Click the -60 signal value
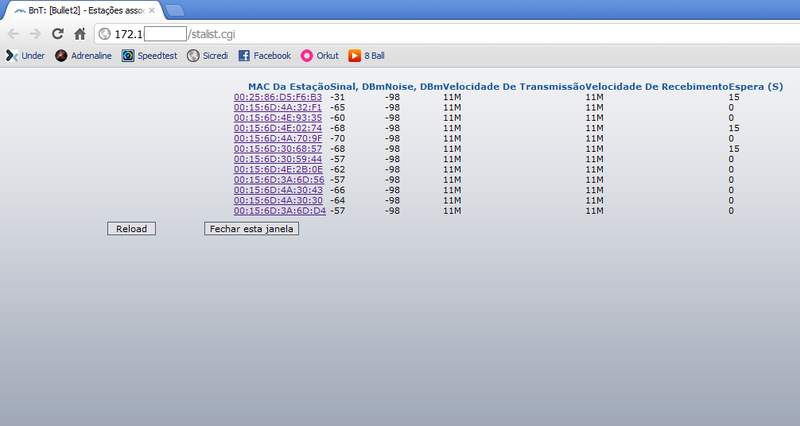This screenshot has width=800, height=426. pyautogui.click(x=337, y=118)
